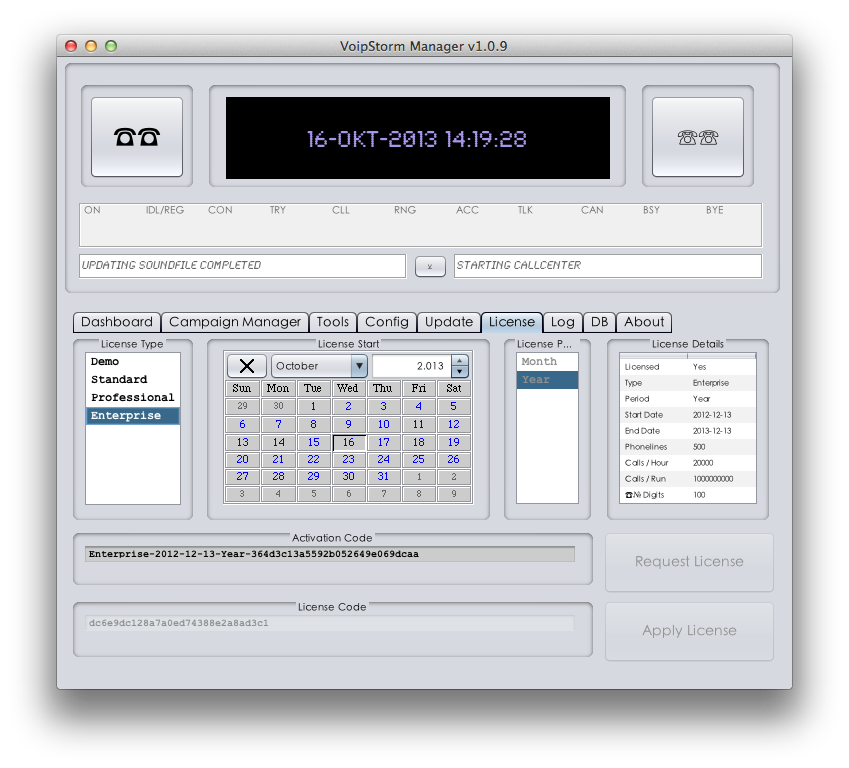Select the Demo license type
849x768 pixels.
coord(105,362)
